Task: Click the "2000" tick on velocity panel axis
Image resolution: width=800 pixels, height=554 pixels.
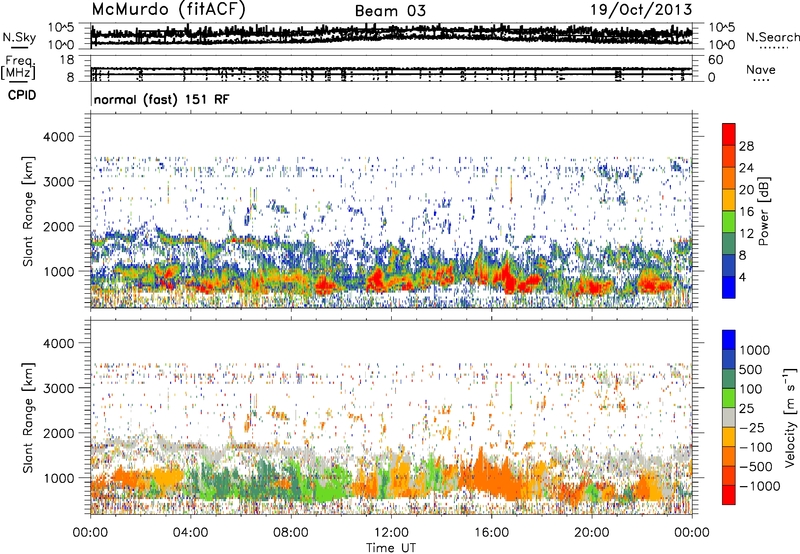Action: (59, 433)
